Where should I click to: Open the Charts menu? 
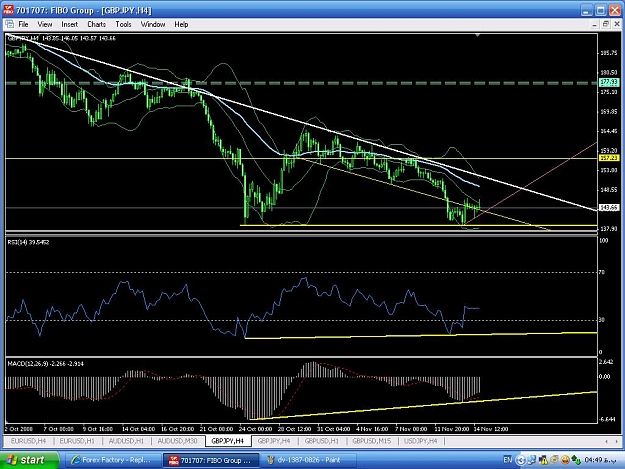[96, 24]
